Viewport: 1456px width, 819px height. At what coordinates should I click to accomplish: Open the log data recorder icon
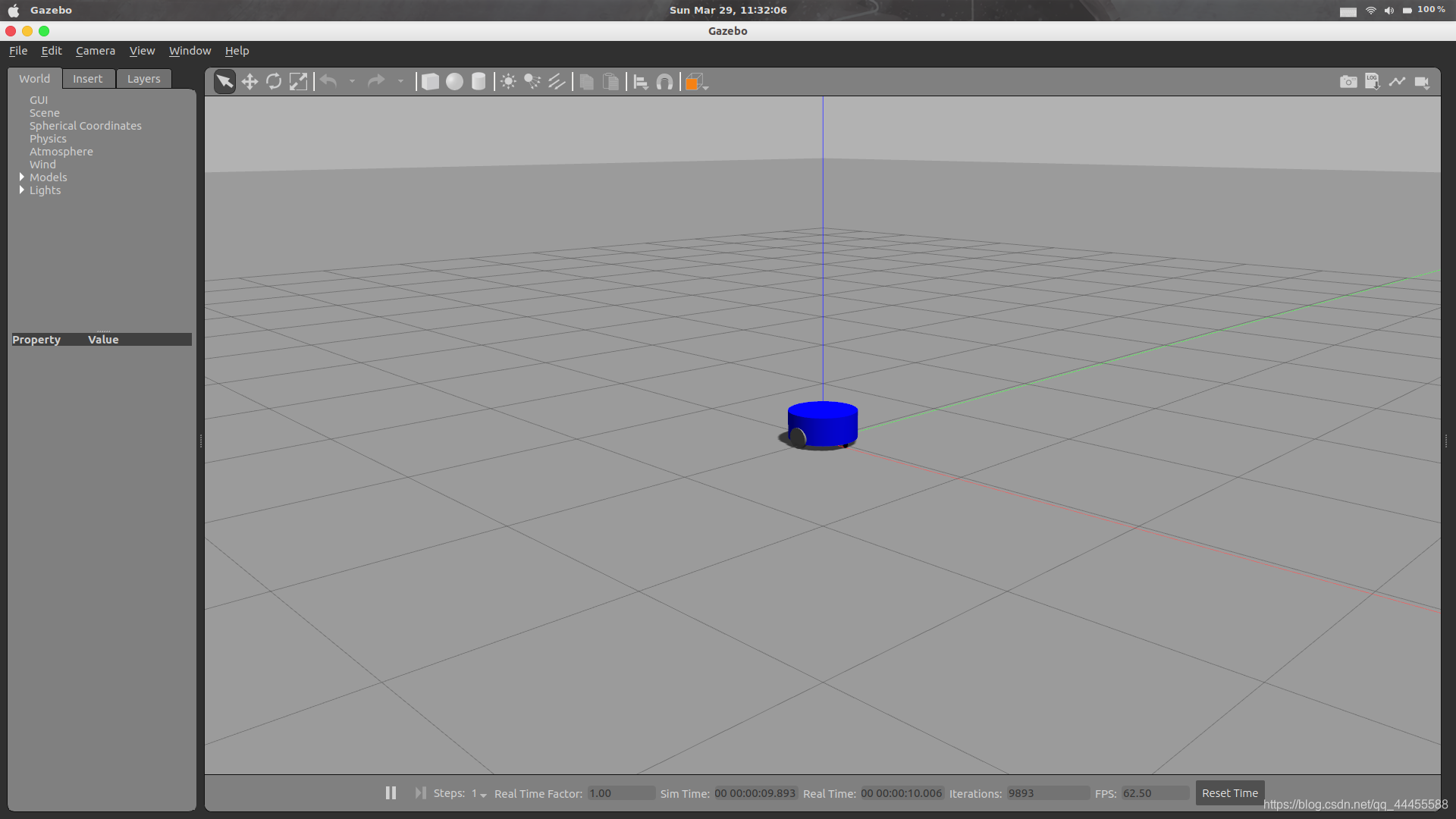pyautogui.click(x=1373, y=82)
